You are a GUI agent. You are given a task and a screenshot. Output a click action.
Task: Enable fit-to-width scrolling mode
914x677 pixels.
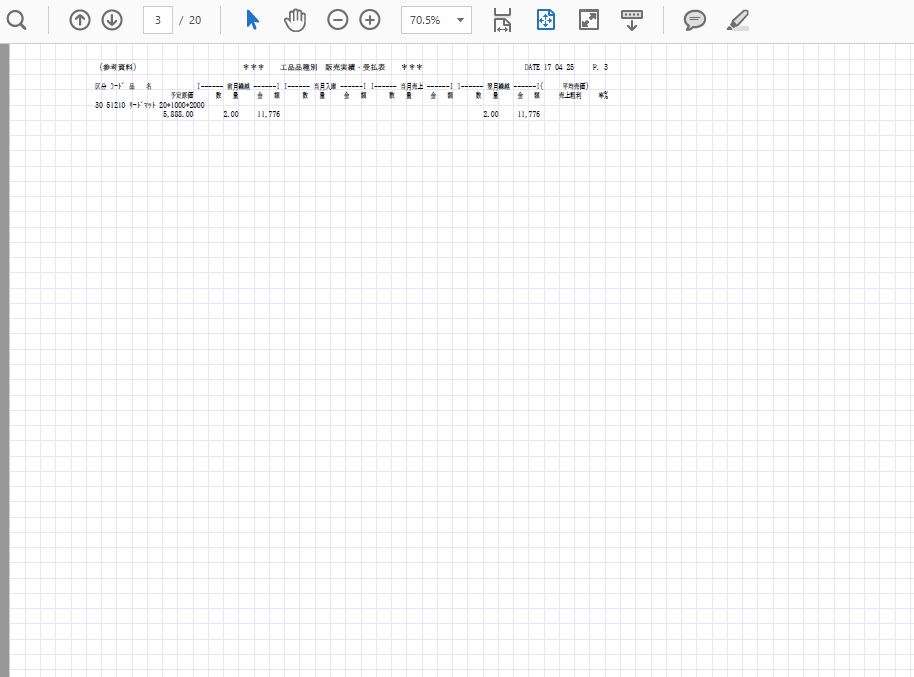(502, 20)
